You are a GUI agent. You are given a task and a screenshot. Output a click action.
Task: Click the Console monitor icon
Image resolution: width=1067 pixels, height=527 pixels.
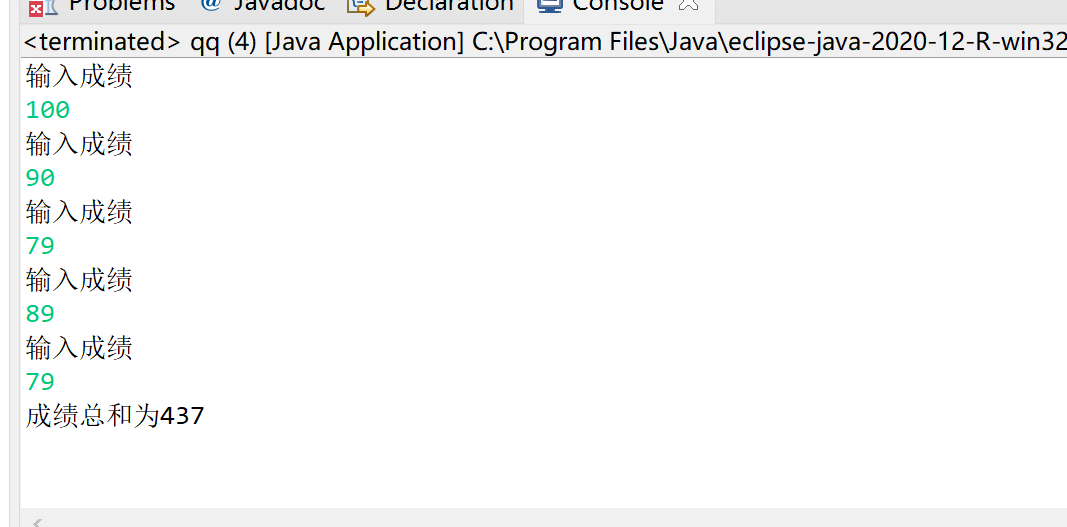pyautogui.click(x=548, y=5)
